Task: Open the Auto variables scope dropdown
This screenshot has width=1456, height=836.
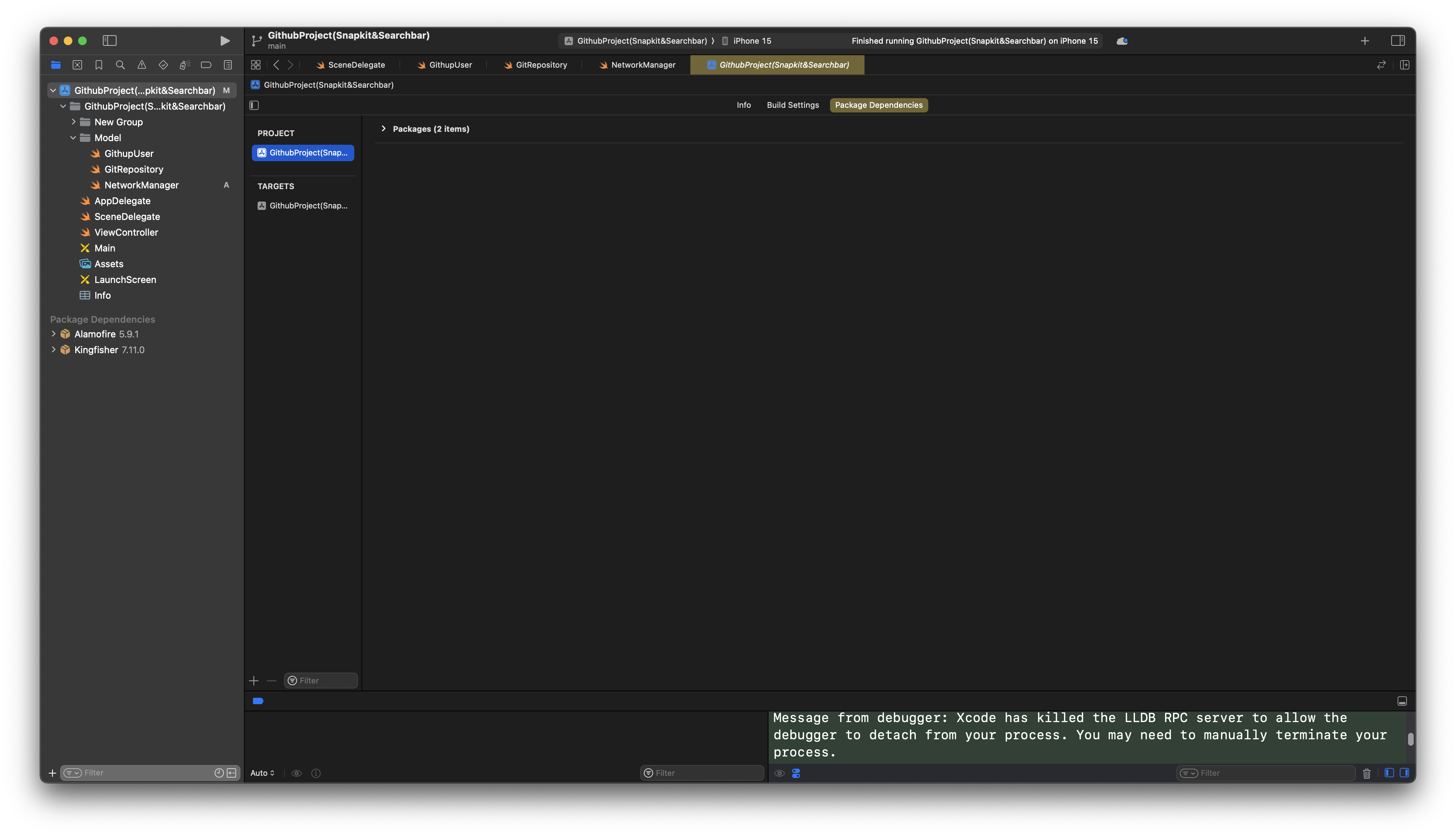Action: point(262,773)
